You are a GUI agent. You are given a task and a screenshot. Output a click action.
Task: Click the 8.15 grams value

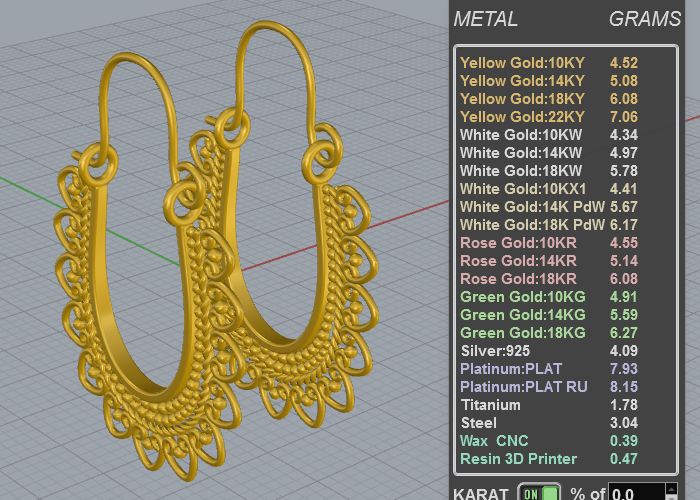pyautogui.click(x=624, y=387)
